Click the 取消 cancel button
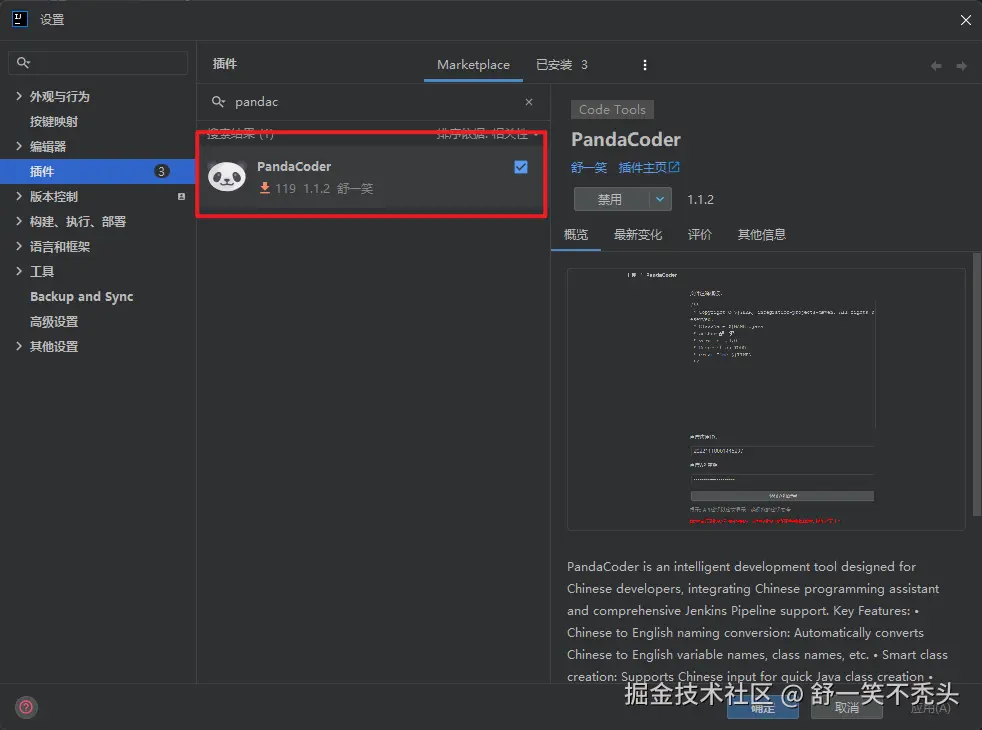982x730 pixels. click(x=847, y=707)
